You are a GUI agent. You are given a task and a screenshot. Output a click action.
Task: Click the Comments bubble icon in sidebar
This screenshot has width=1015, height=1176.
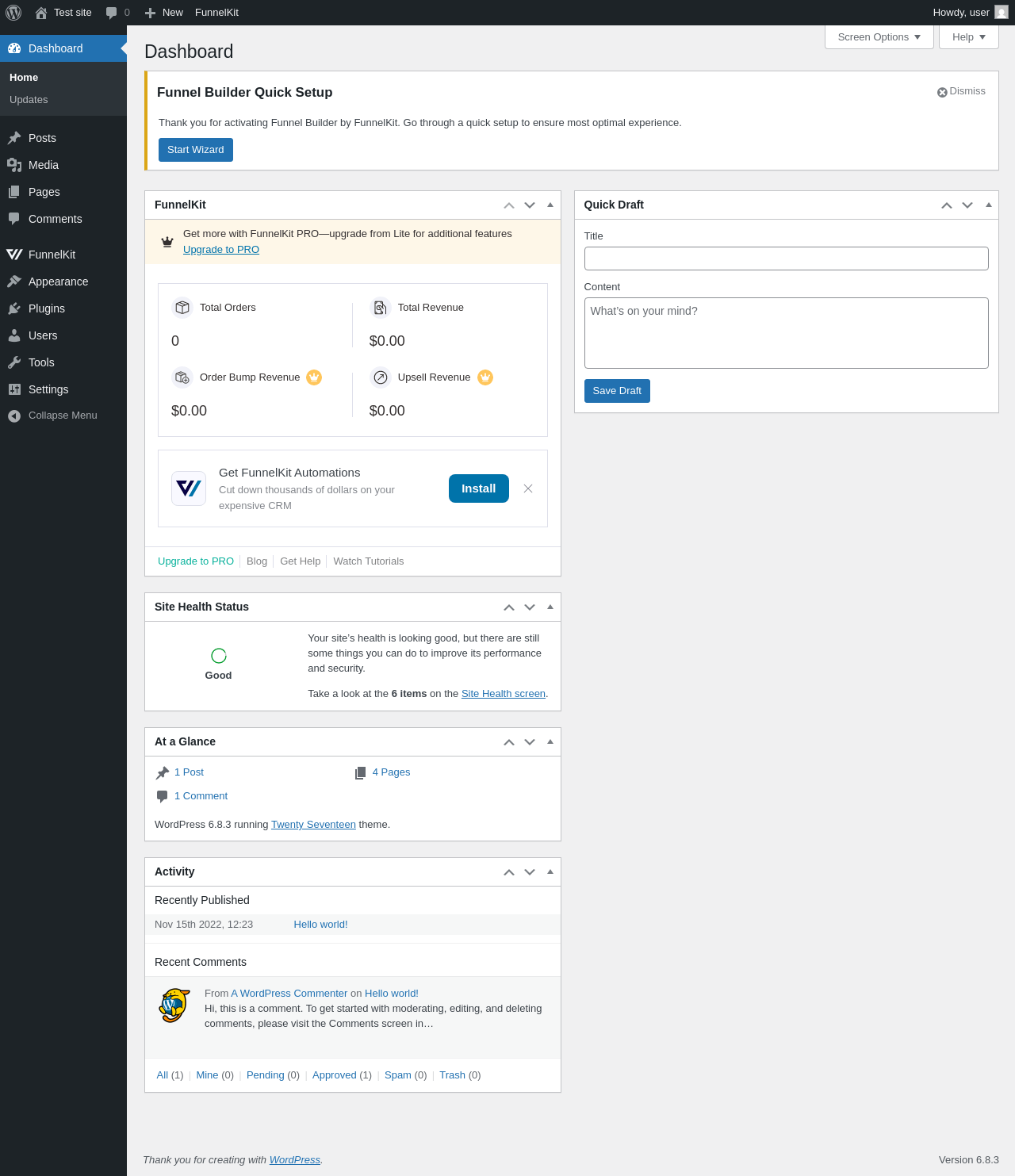(x=14, y=219)
